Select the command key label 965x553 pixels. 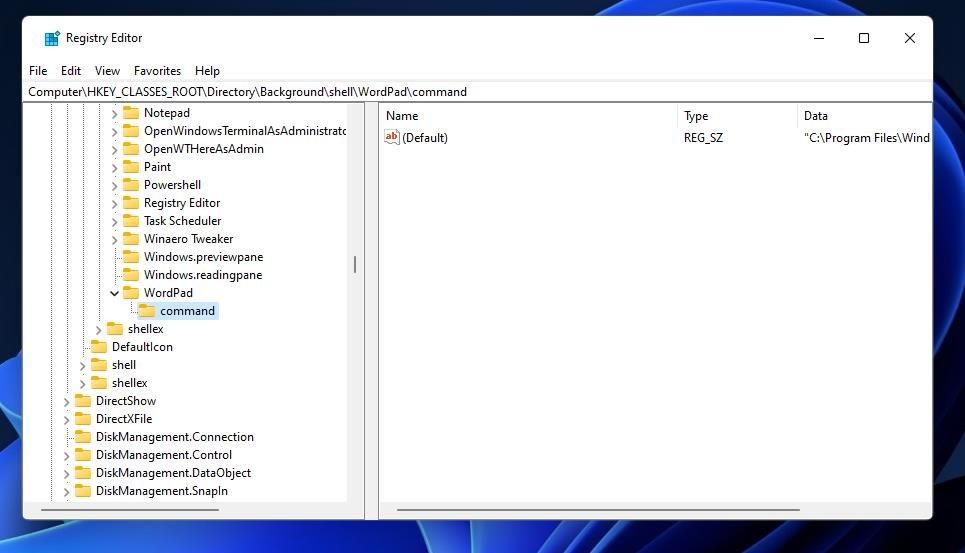coord(188,311)
